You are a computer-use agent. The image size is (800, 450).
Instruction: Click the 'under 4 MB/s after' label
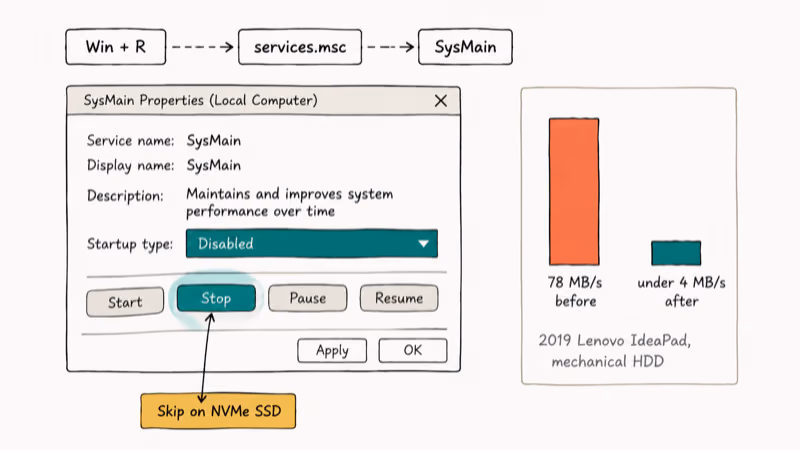click(681, 292)
